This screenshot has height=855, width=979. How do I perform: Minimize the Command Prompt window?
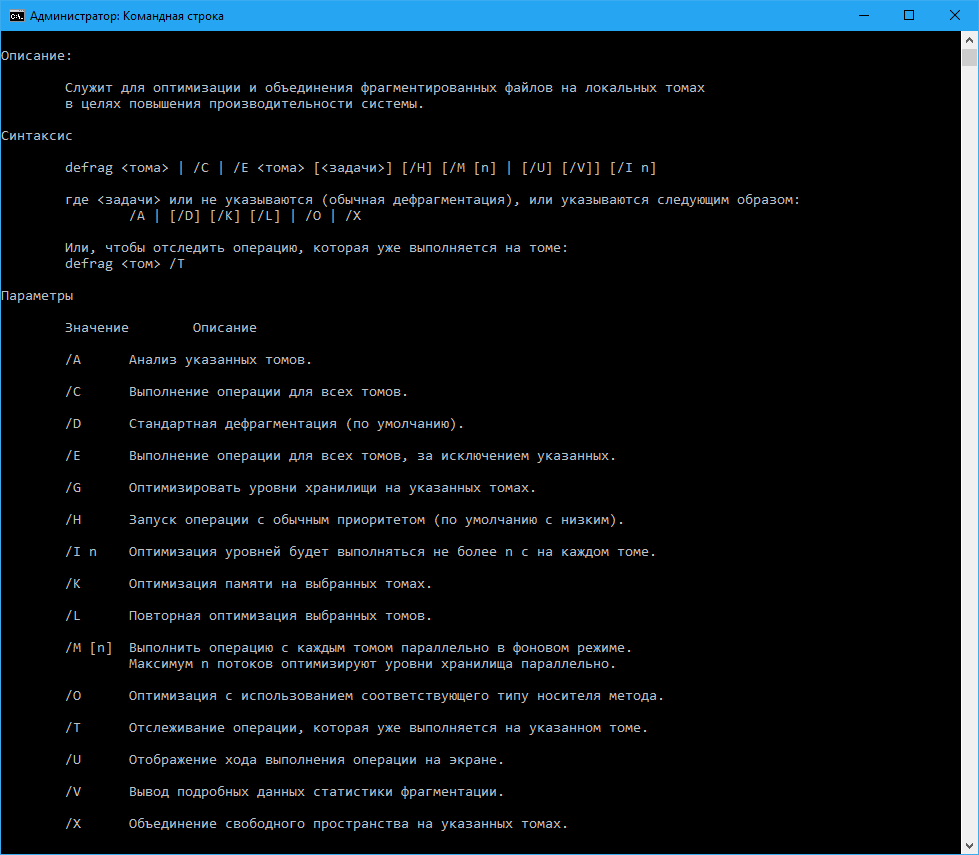(x=863, y=15)
